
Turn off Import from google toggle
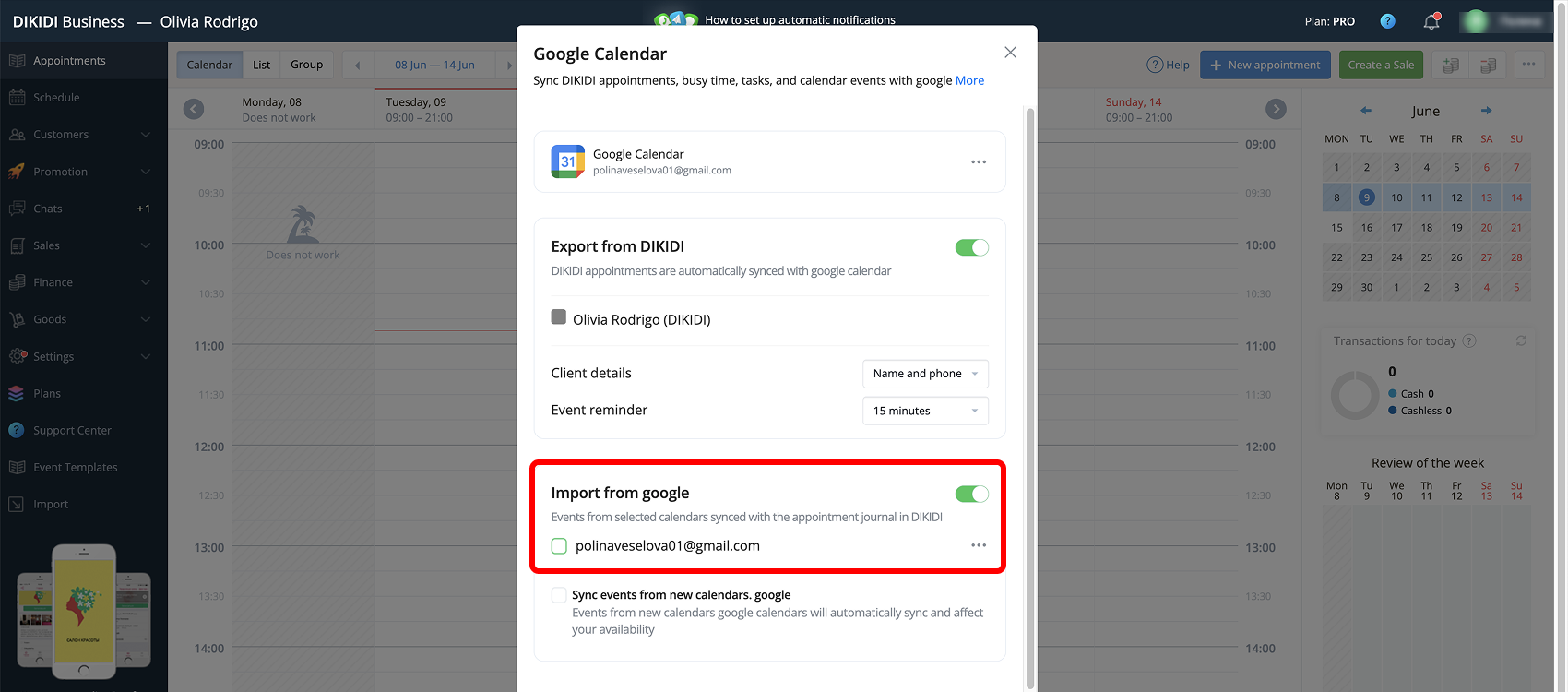pos(971,494)
